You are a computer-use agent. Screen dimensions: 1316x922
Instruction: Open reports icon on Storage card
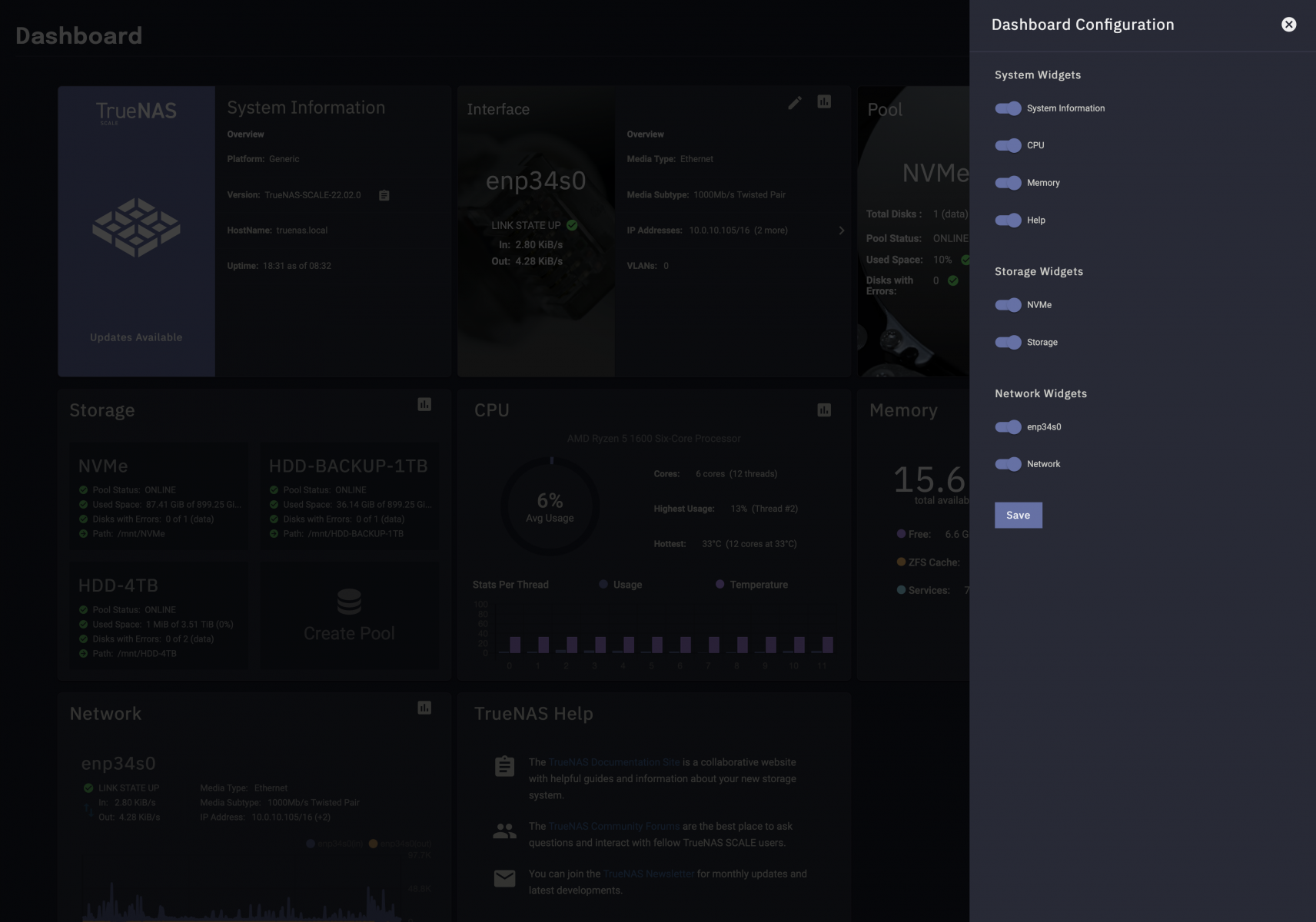[x=424, y=404]
